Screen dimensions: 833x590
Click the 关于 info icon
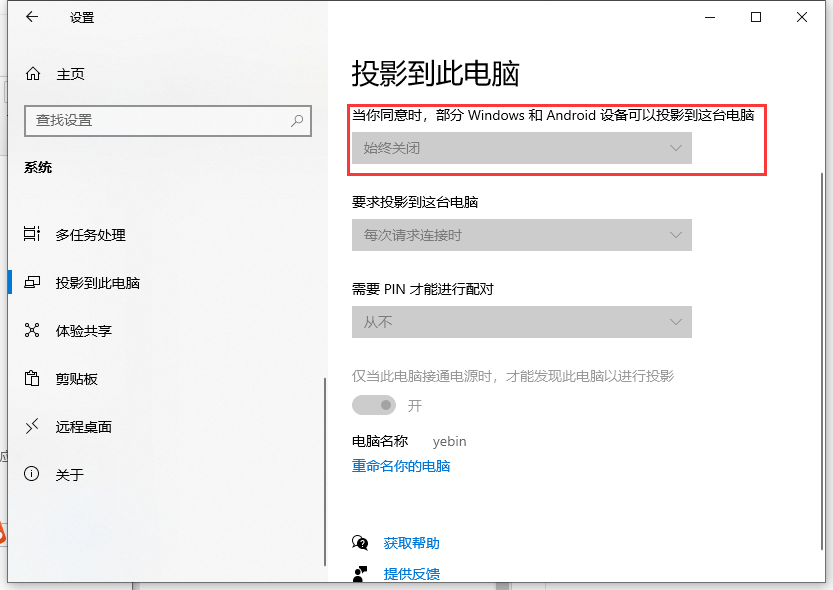[x=32, y=474]
